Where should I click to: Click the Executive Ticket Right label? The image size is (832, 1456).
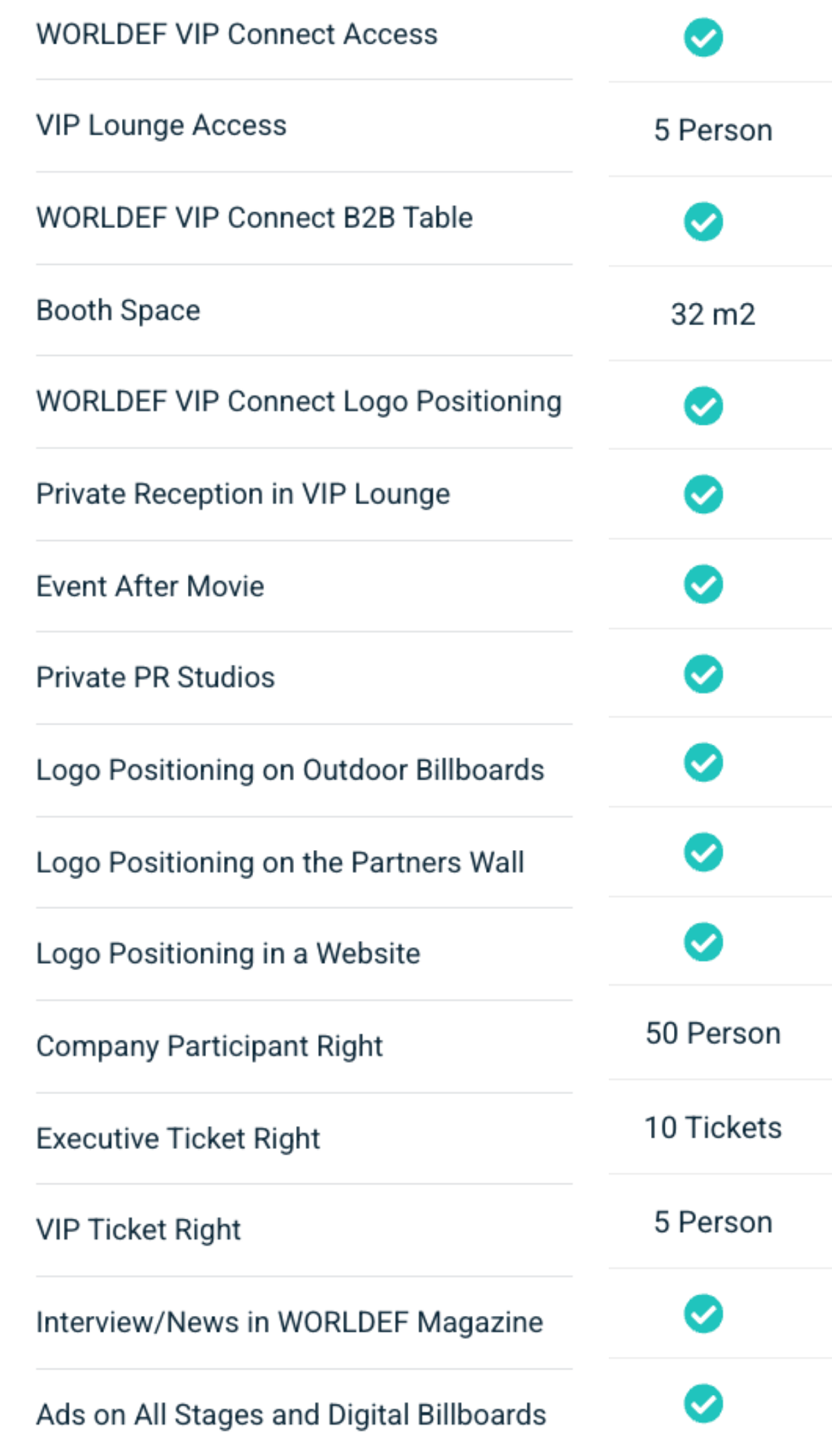click(177, 1138)
